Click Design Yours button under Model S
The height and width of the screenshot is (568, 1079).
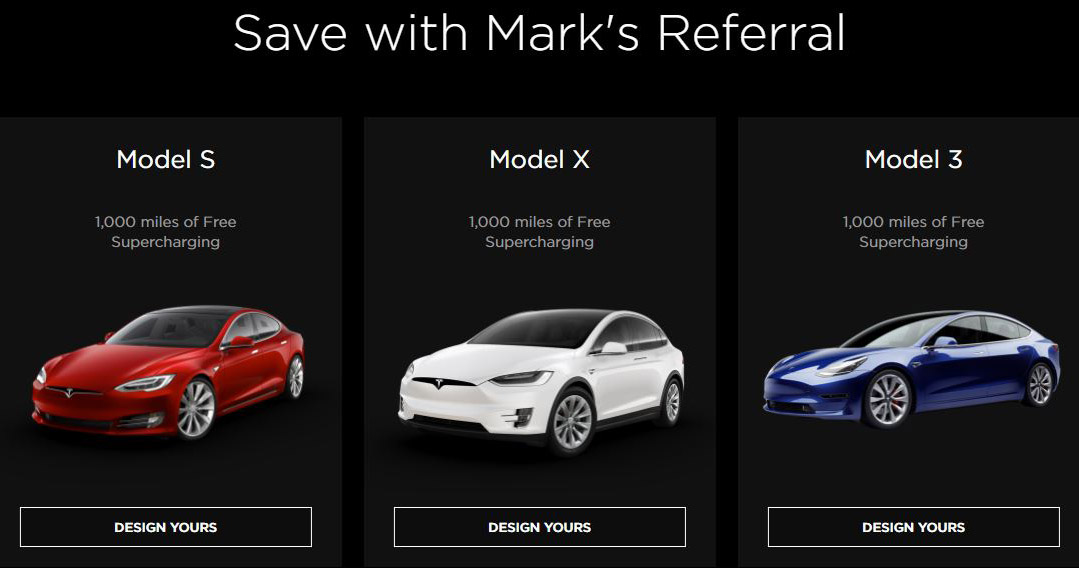166,527
